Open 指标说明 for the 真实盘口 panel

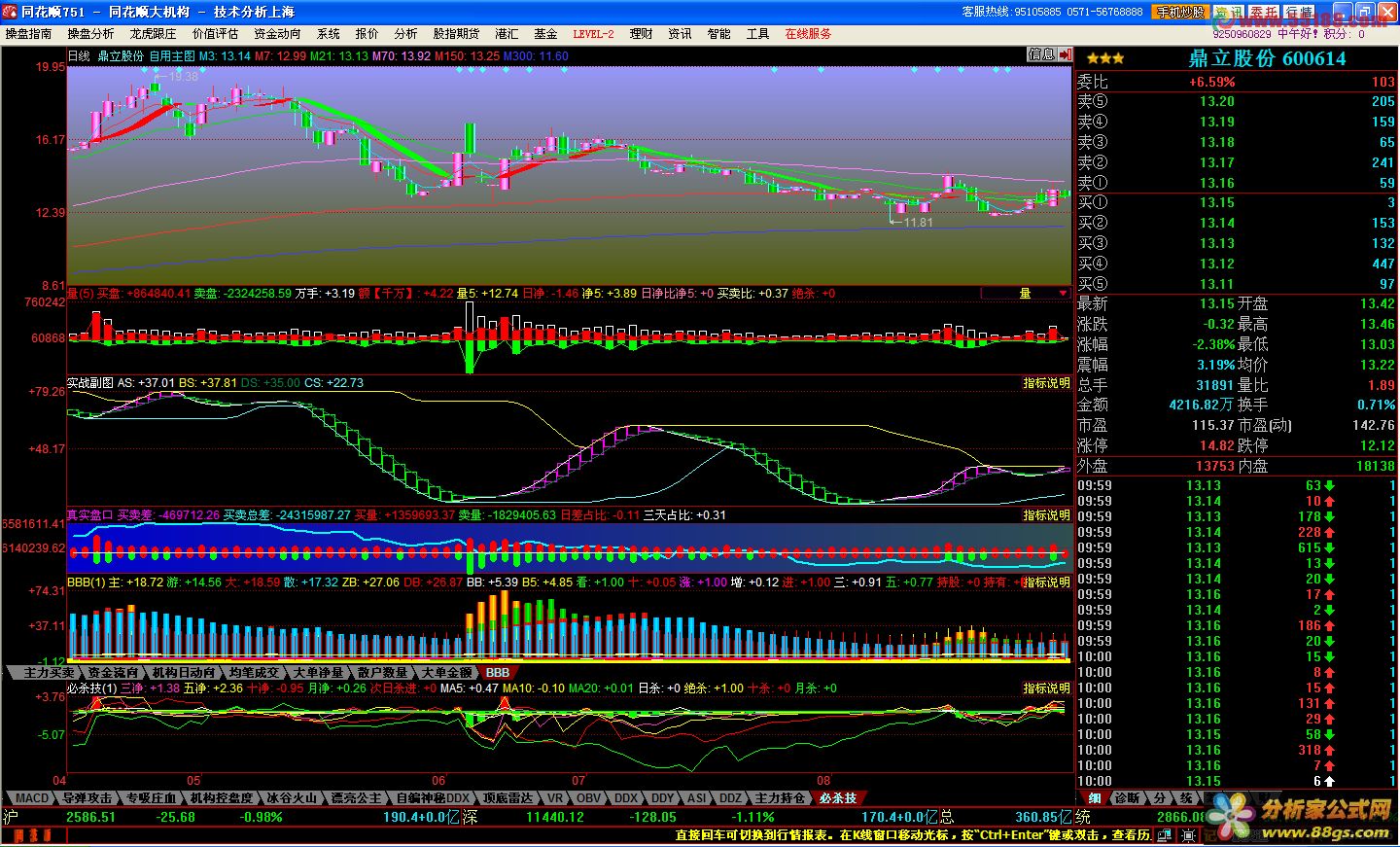1046,515
